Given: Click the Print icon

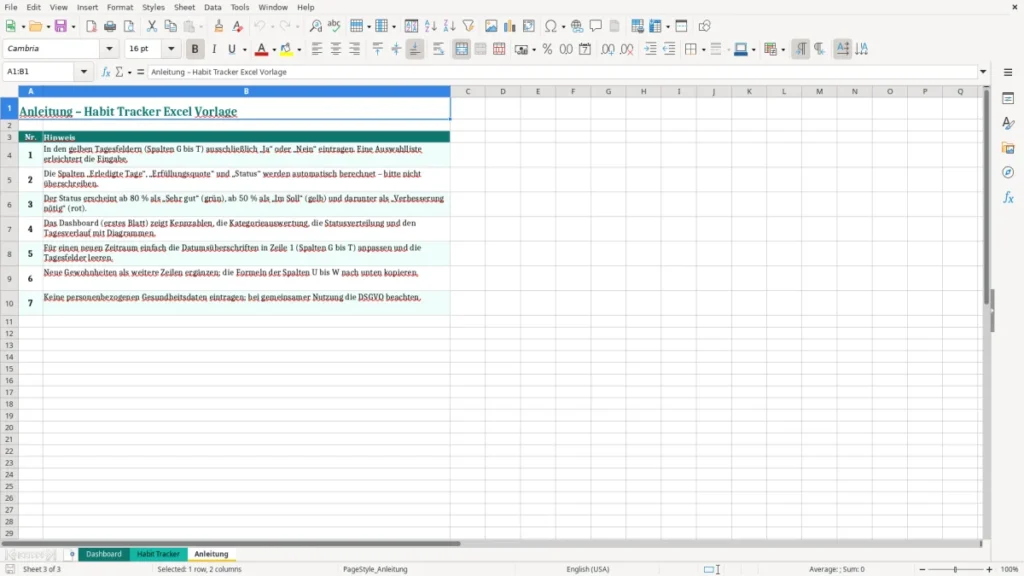Looking at the screenshot, I should coord(110,26).
